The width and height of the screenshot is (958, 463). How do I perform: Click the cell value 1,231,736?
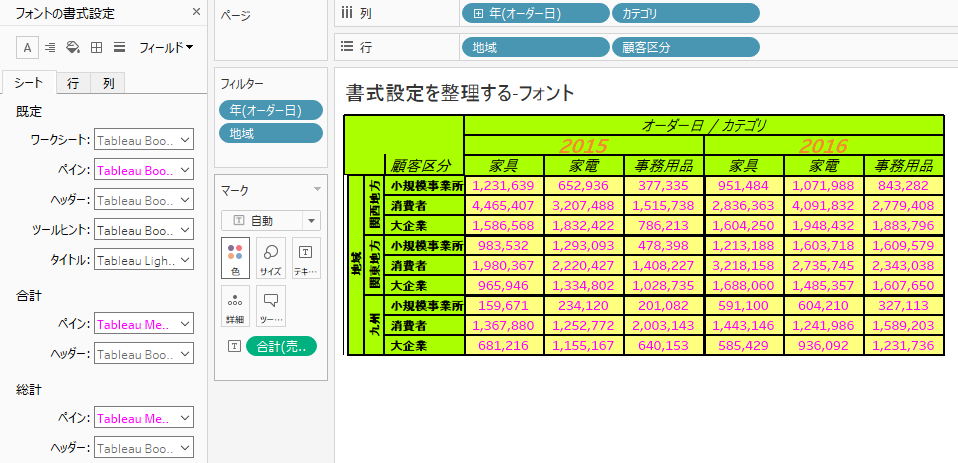coord(904,346)
